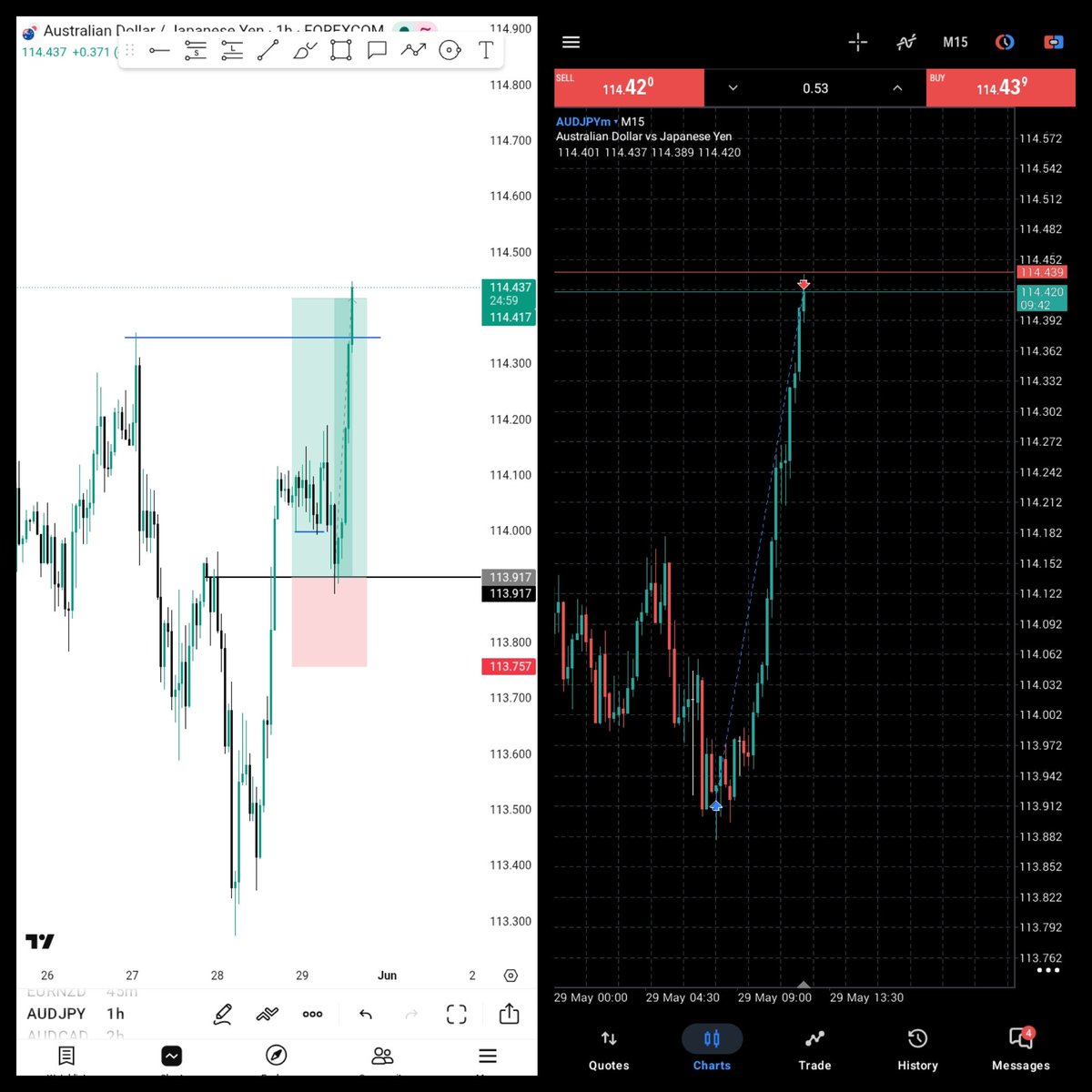Click Australian Dollar / Japanese Yen title
1092x1092 pixels.
coord(154,30)
